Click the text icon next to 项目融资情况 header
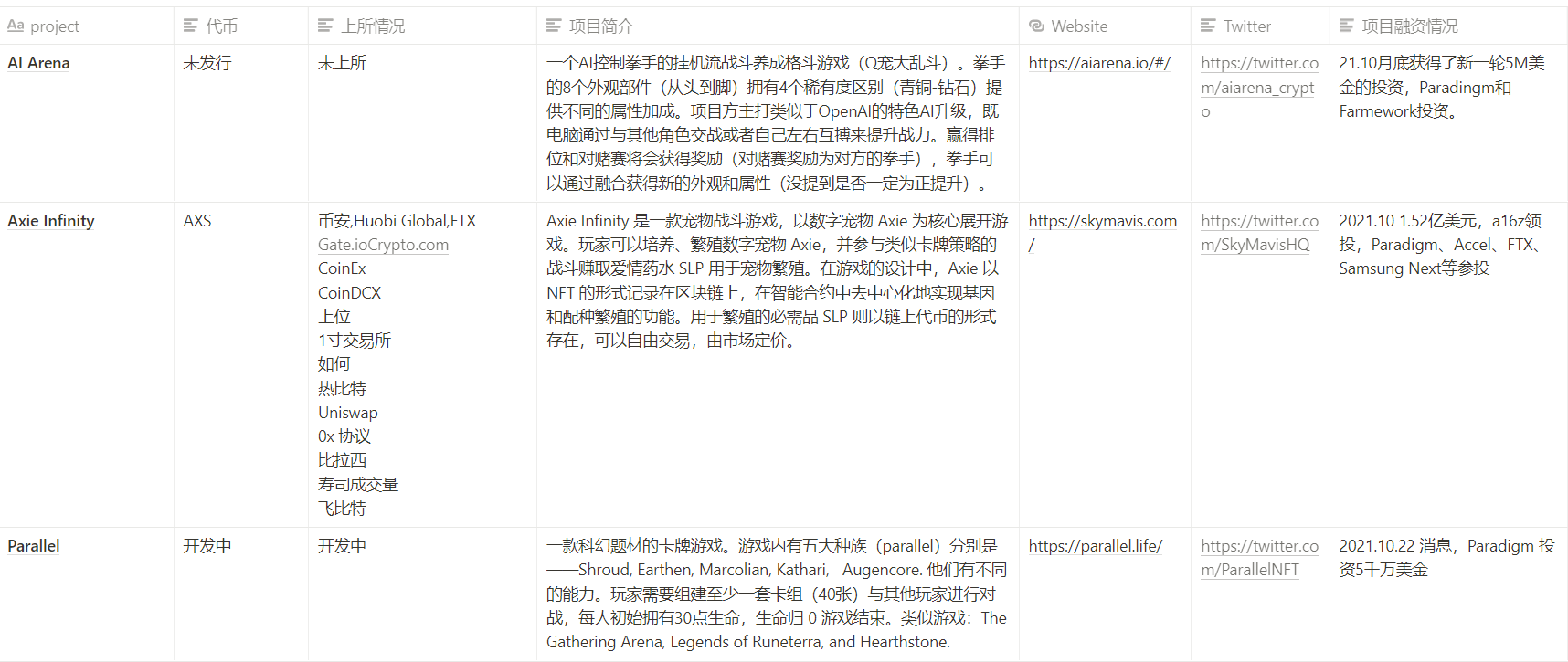The height and width of the screenshot is (662, 1568). (x=1347, y=26)
